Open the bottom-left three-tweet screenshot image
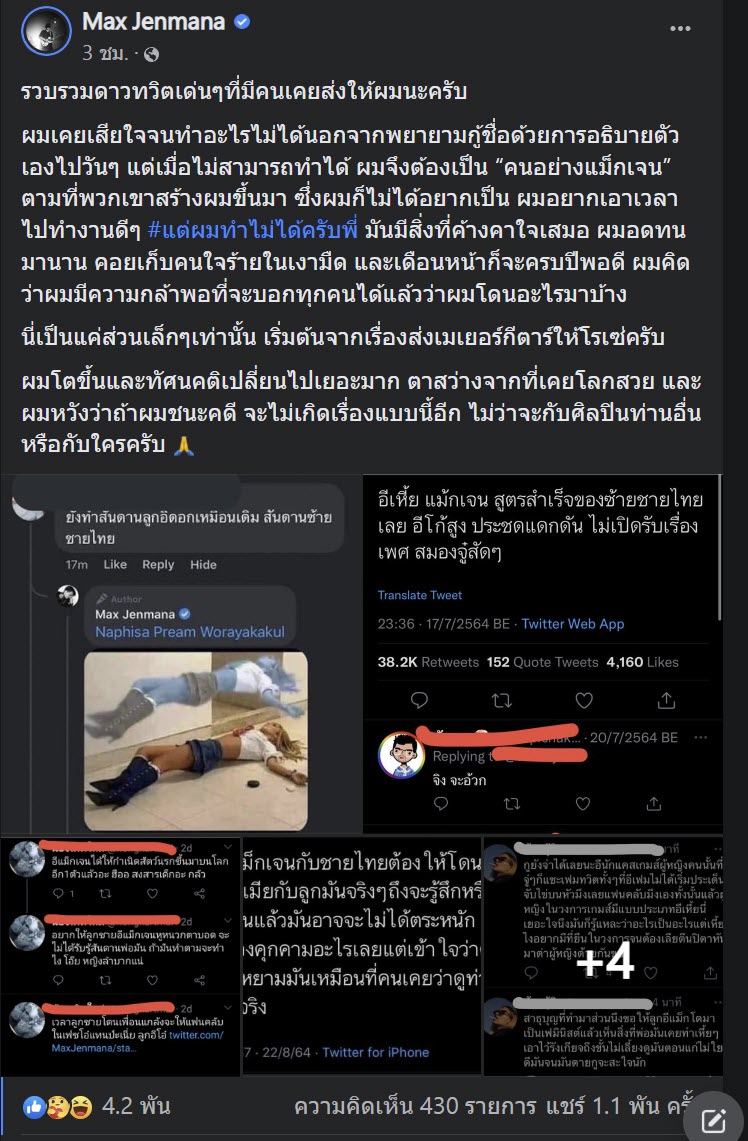748x1141 pixels. pos(120,956)
